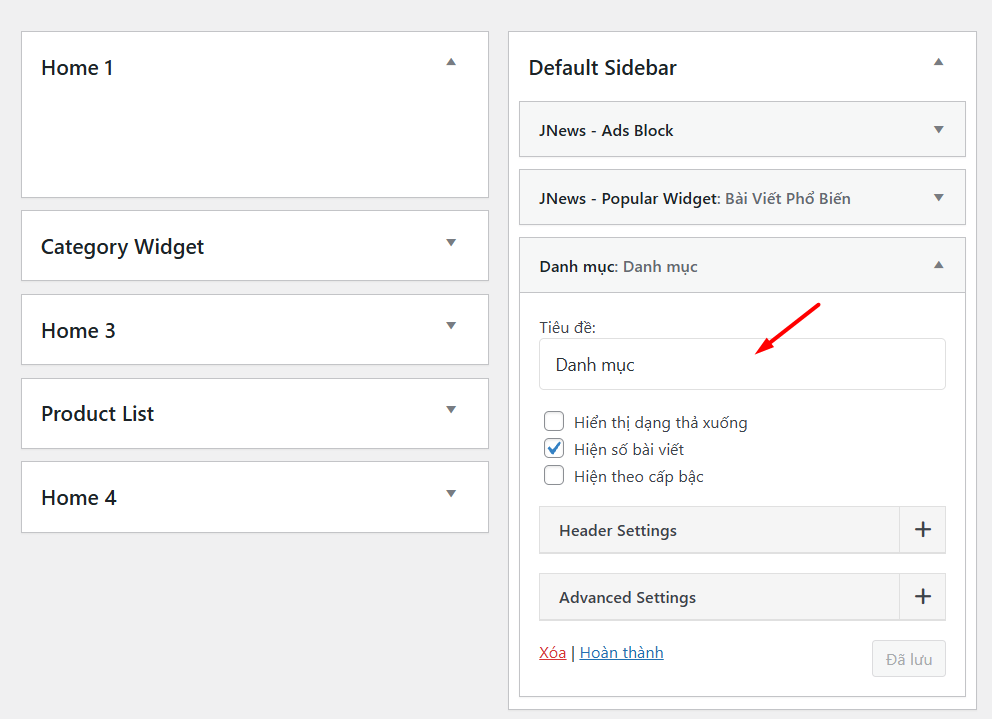Uncheck 'Hiện số bài viết'
This screenshot has width=992, height=719.
point(554,448)
